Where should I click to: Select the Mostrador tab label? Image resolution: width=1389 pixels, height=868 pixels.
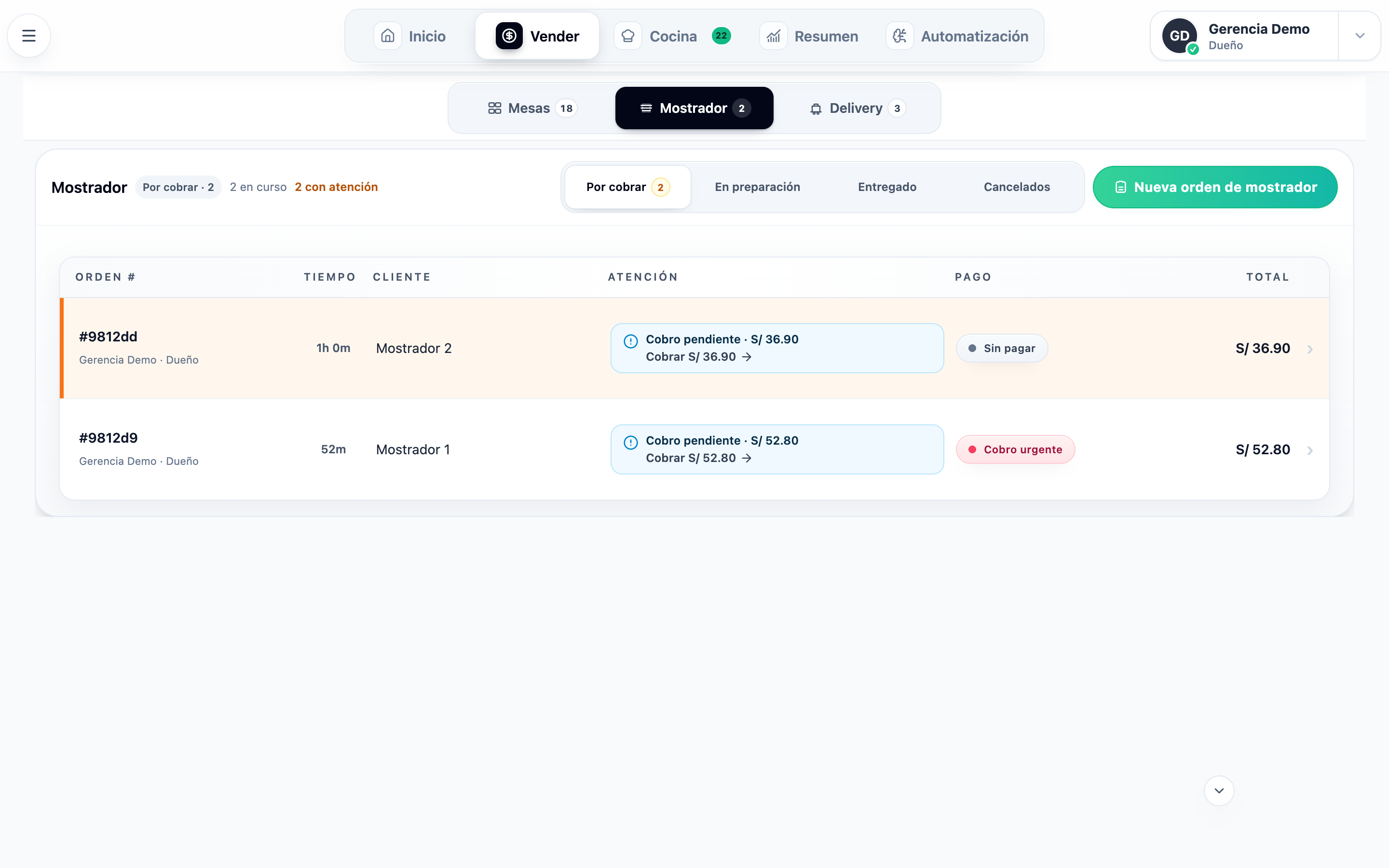coord(694,108)
